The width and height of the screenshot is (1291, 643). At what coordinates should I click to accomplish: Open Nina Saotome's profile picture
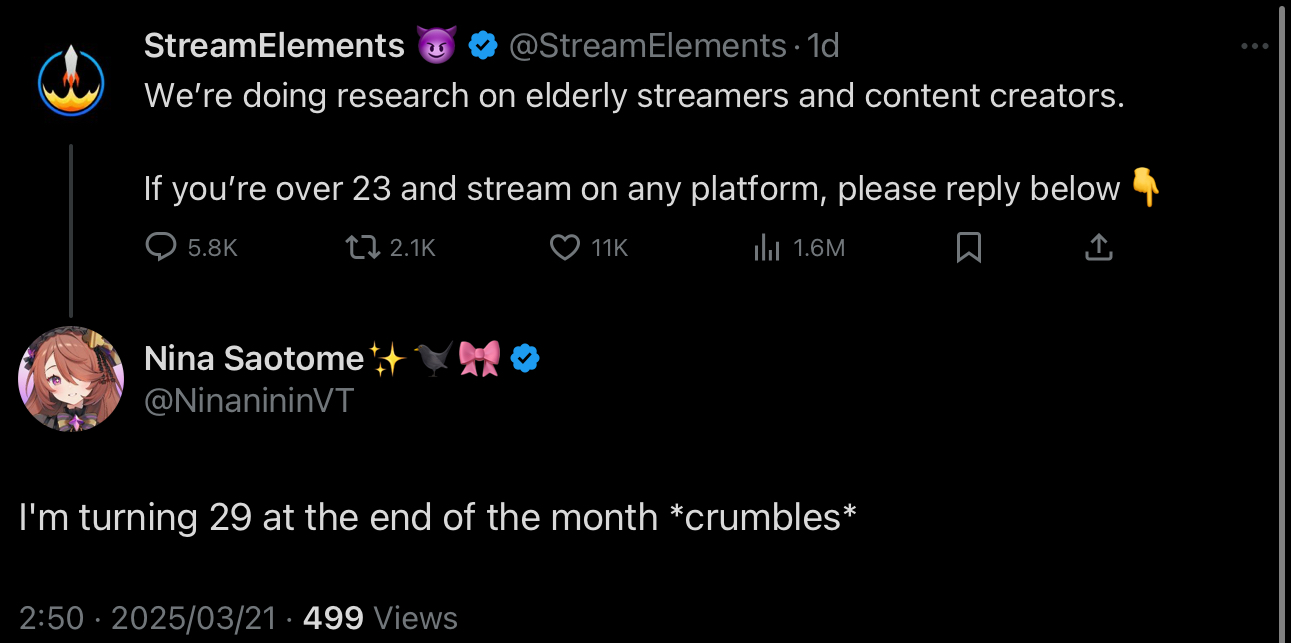71,380
